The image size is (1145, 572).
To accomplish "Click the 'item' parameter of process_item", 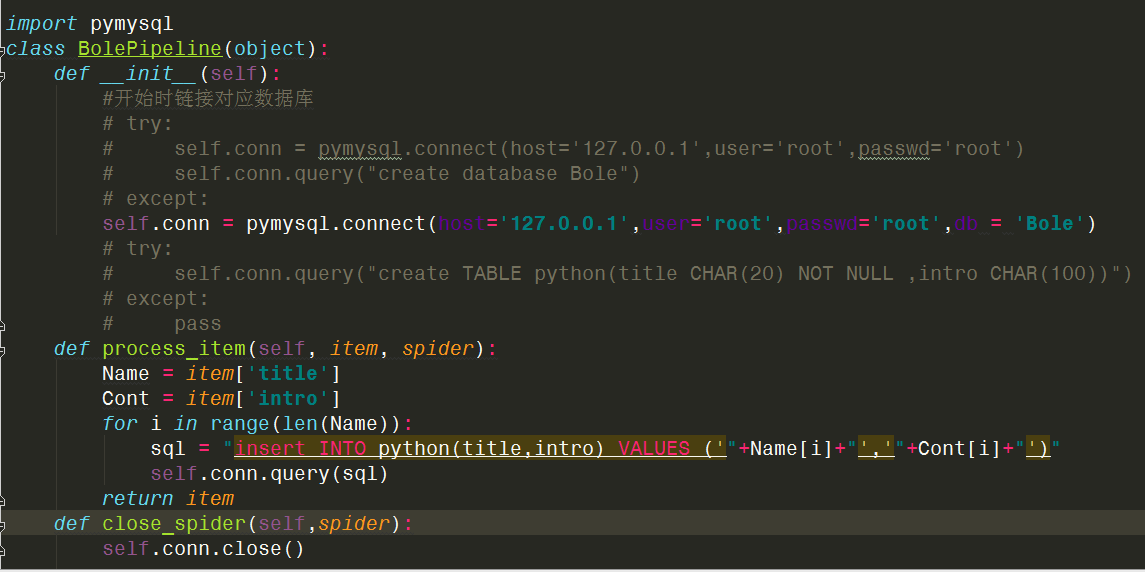I will pyautogui.click(x=353, y=349).
